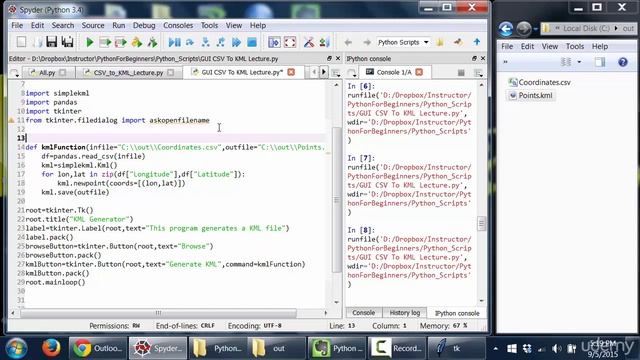This screenshot has width=640, height=360.
Task: Close the All.py editor tab
Action: (x=62, y=73)
